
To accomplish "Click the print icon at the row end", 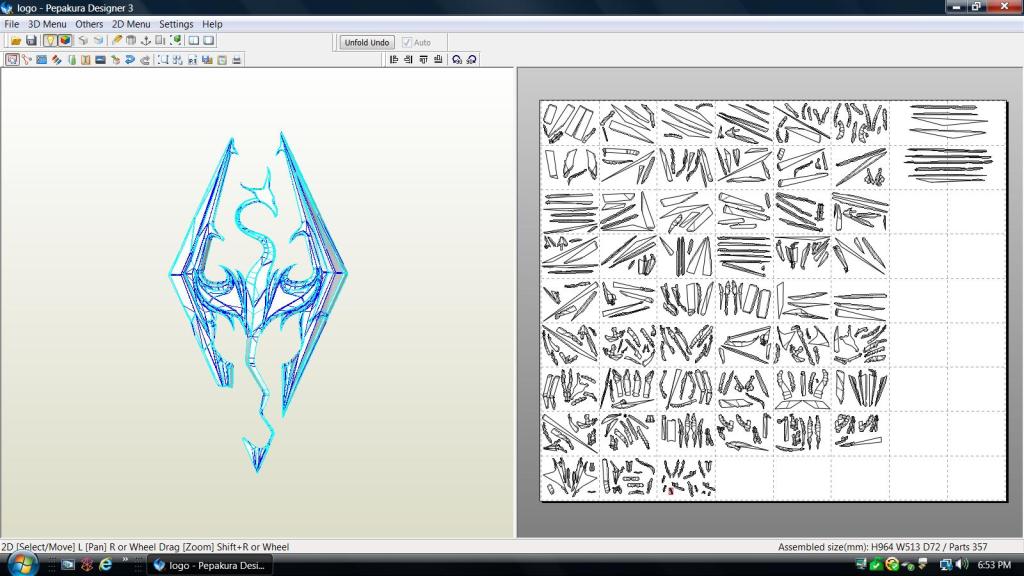I will (x=236, y=59).
